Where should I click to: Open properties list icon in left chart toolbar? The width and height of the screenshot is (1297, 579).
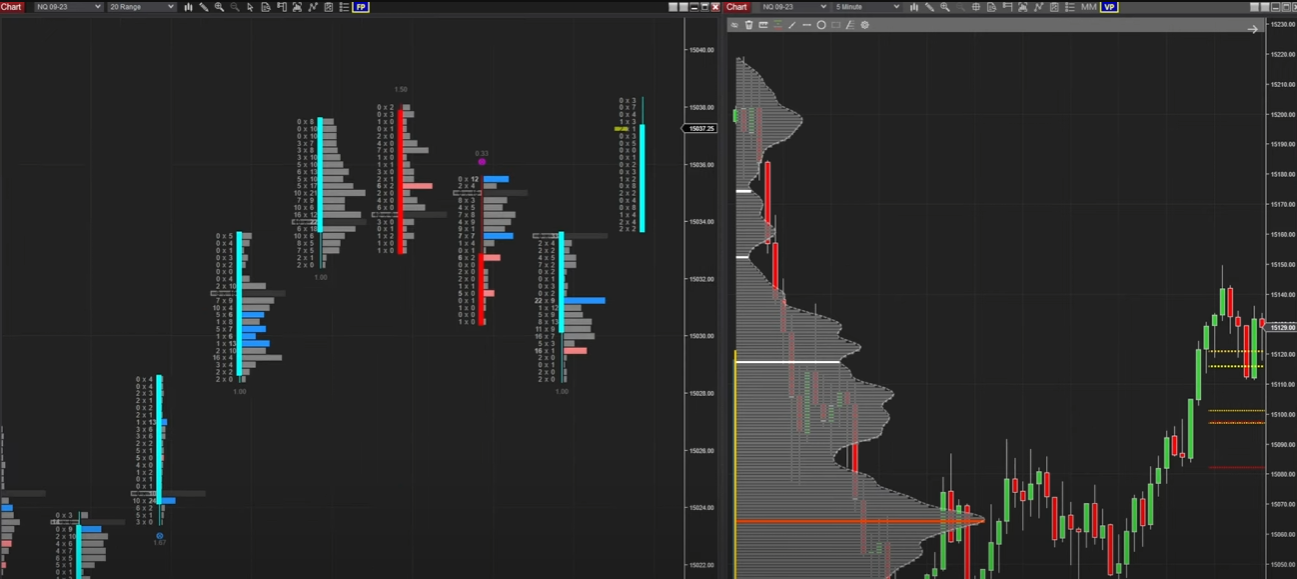click(344, 7)
